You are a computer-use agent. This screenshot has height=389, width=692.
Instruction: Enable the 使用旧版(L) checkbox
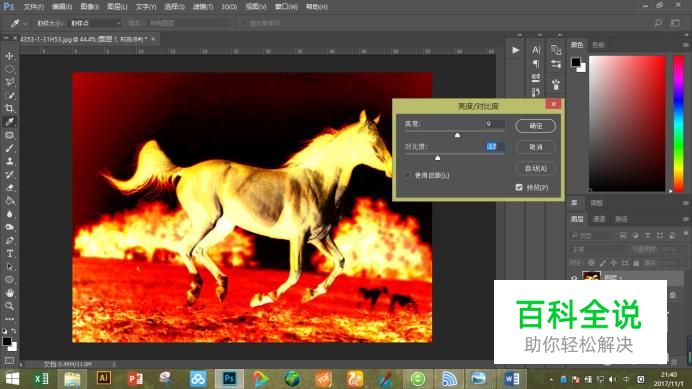[407, 175]
